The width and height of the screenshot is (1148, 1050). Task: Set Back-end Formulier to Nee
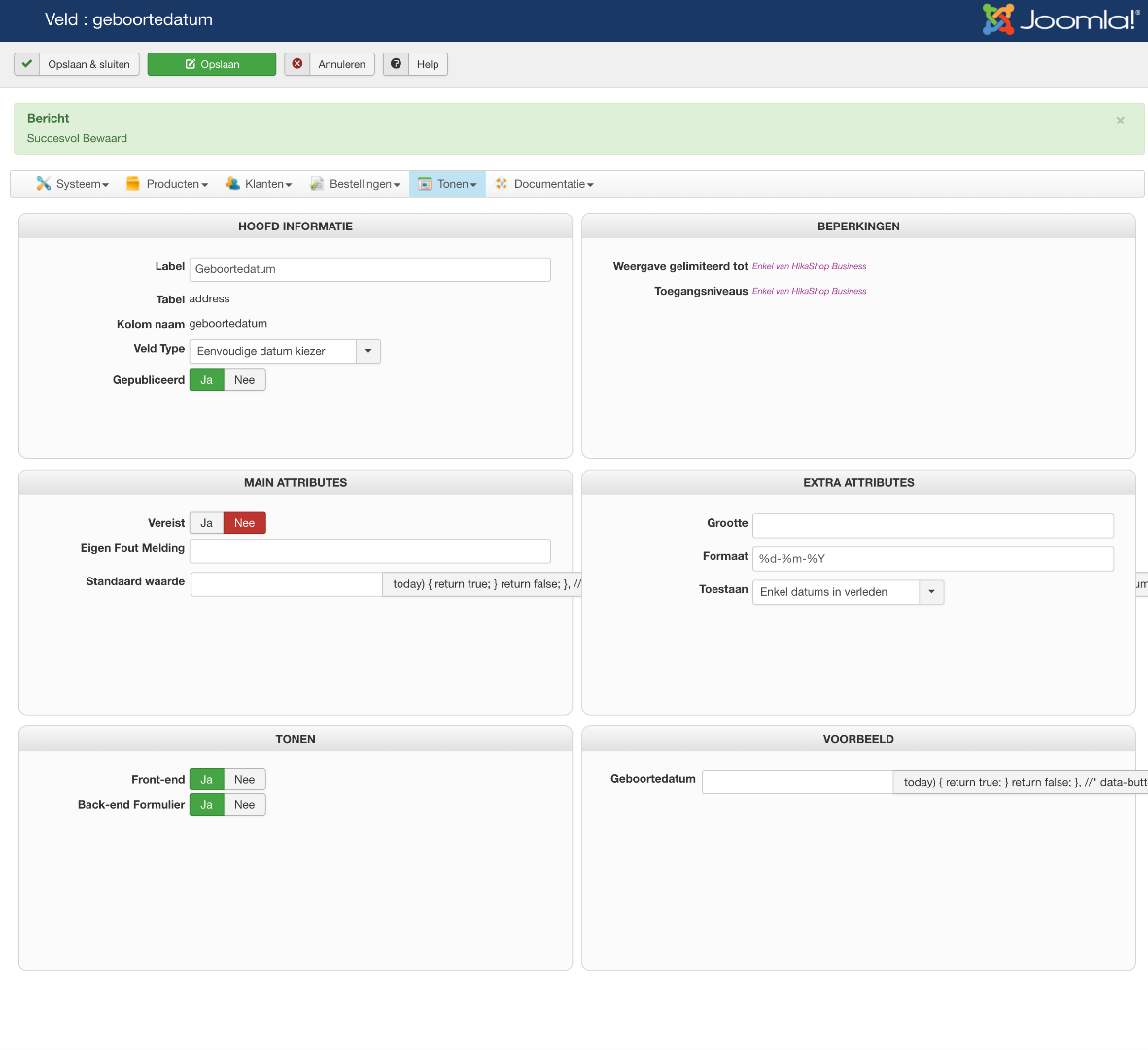(x=245, y=805)
